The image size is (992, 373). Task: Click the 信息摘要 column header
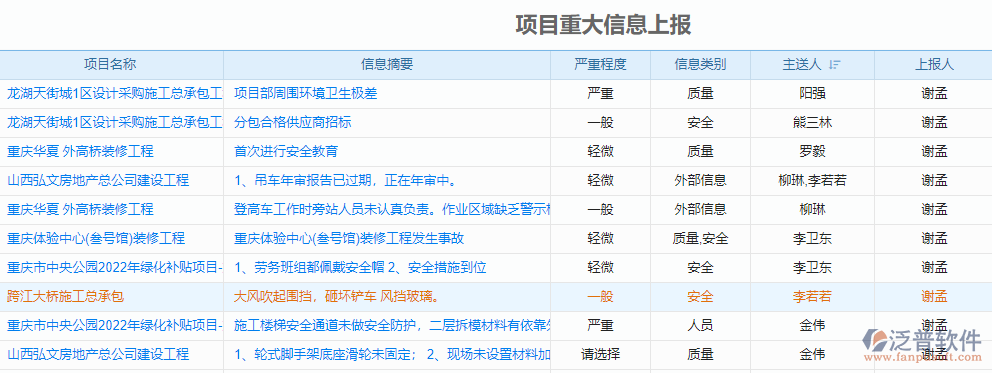click(x=387, y=64)
